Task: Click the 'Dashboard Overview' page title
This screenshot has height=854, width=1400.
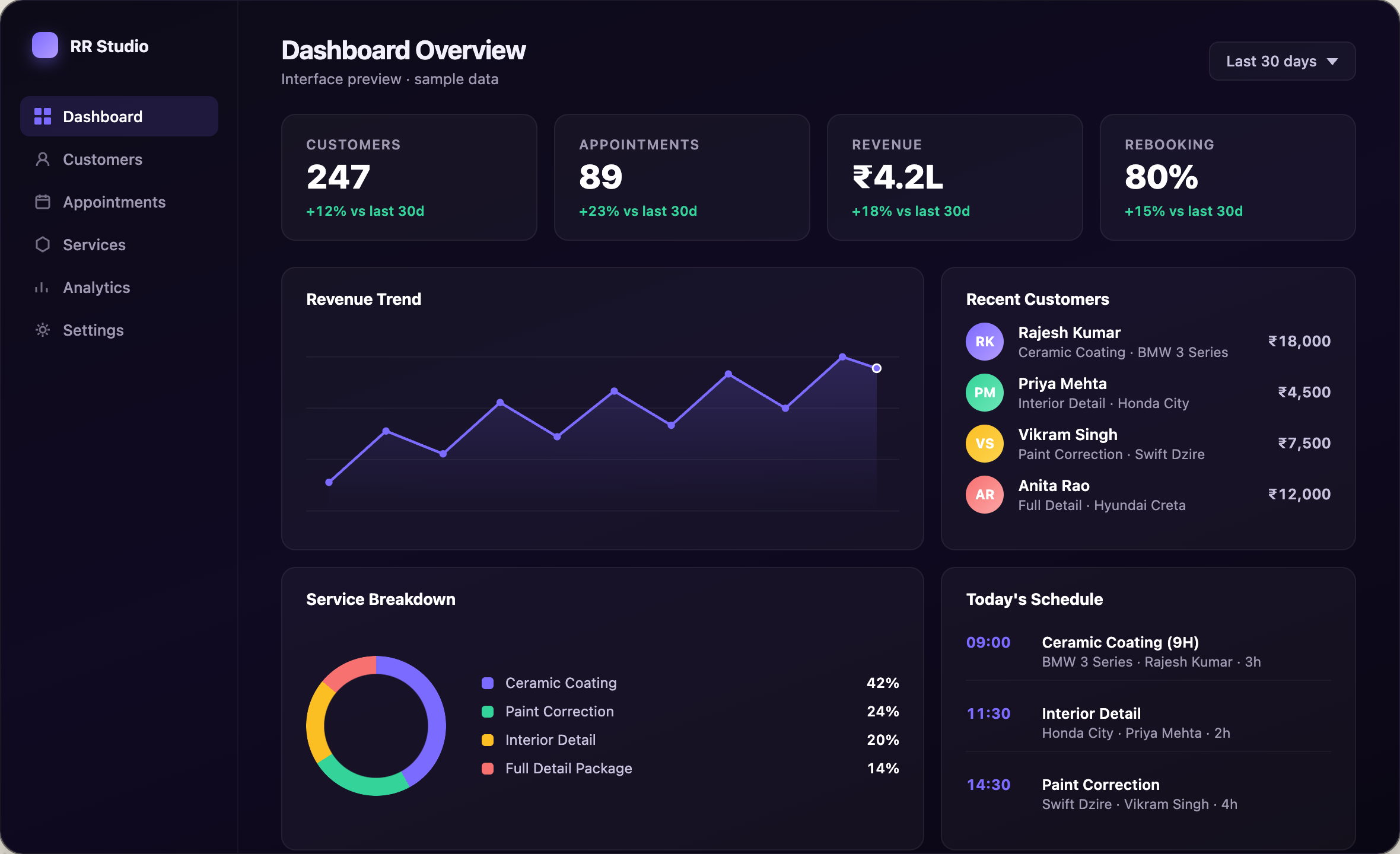Action: point(403,50)
